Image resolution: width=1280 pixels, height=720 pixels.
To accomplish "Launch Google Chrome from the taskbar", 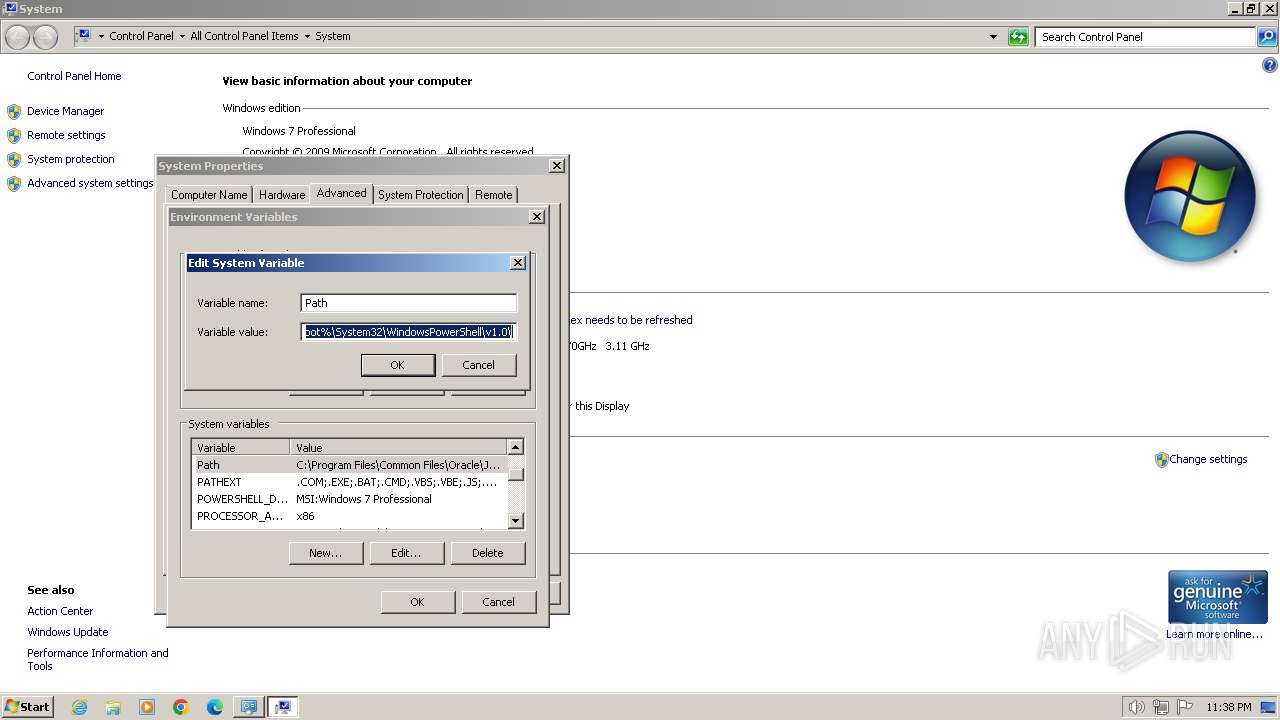I will click(x=181, y=707).
